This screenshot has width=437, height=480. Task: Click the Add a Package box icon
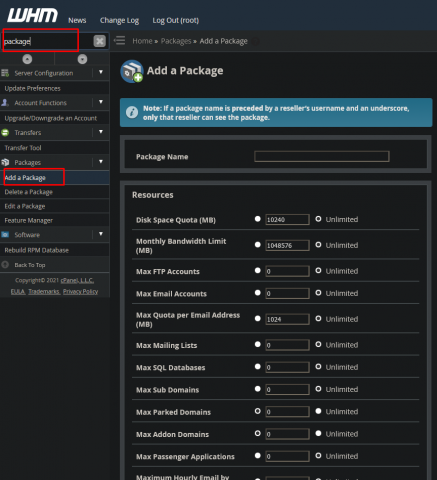[132, 71]
